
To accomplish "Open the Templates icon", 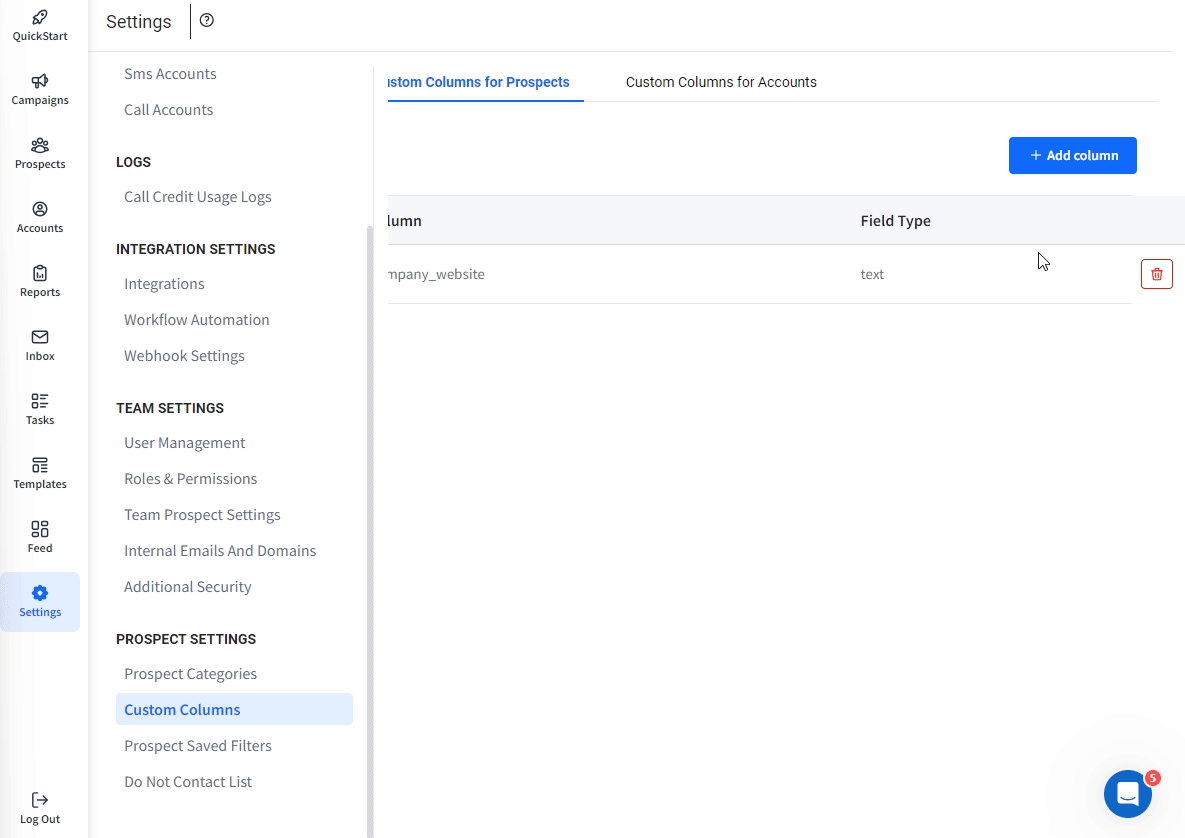I will click(40, 466).
